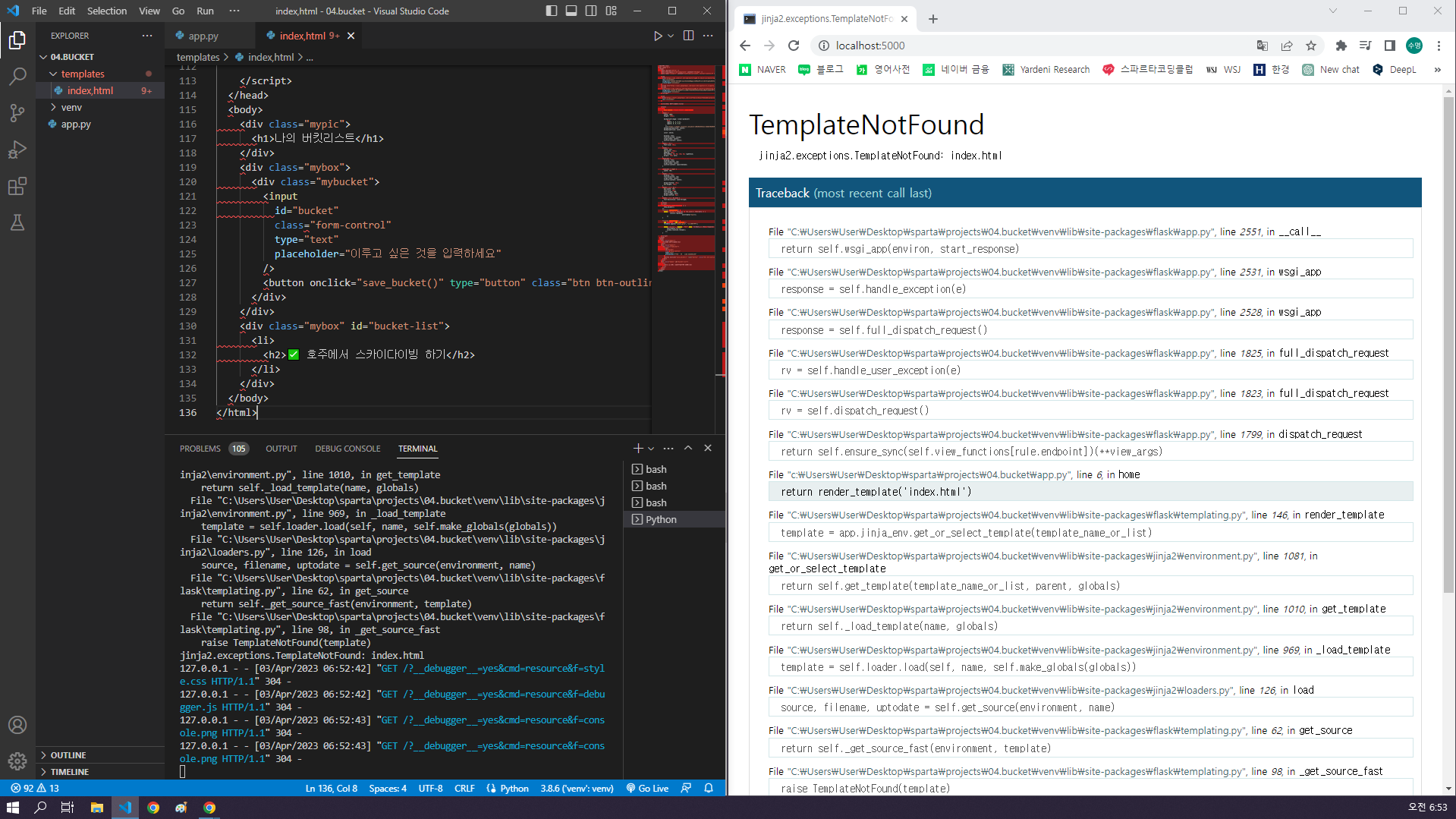This screenshot has height=819, width=1456.
Task: Open Customize Layout in VS Code title bar
Action: 612,11
